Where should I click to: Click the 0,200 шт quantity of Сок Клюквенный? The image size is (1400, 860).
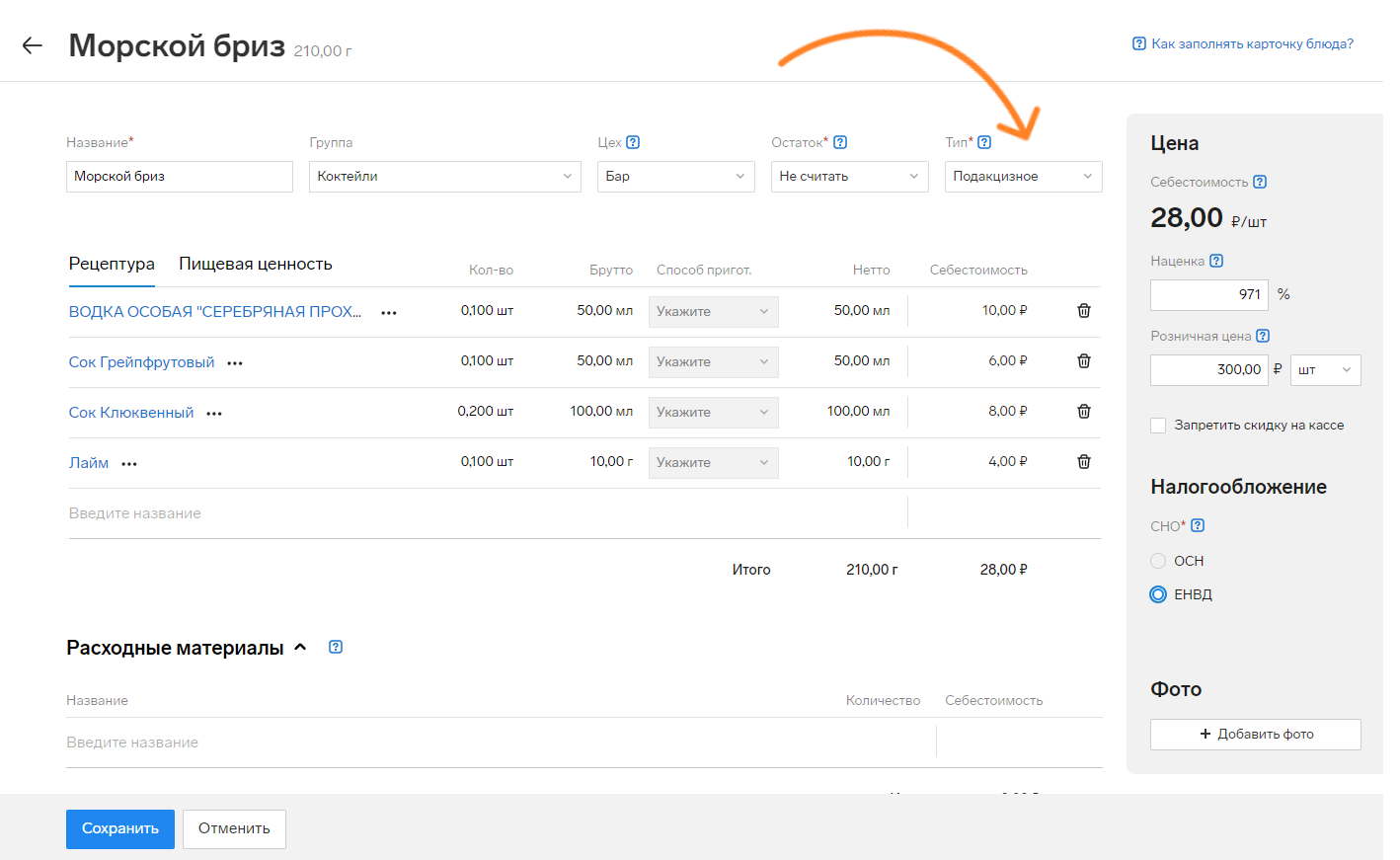(485, 411)
